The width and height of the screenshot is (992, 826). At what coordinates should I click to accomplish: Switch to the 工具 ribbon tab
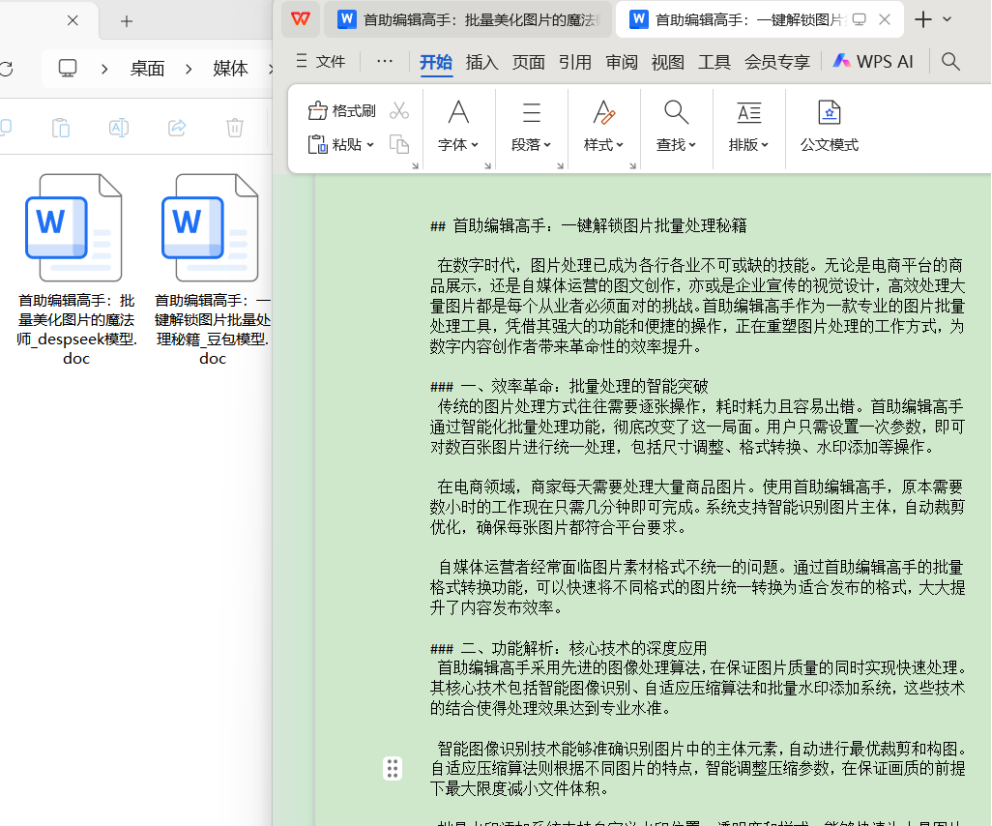(x=714, y=62)
